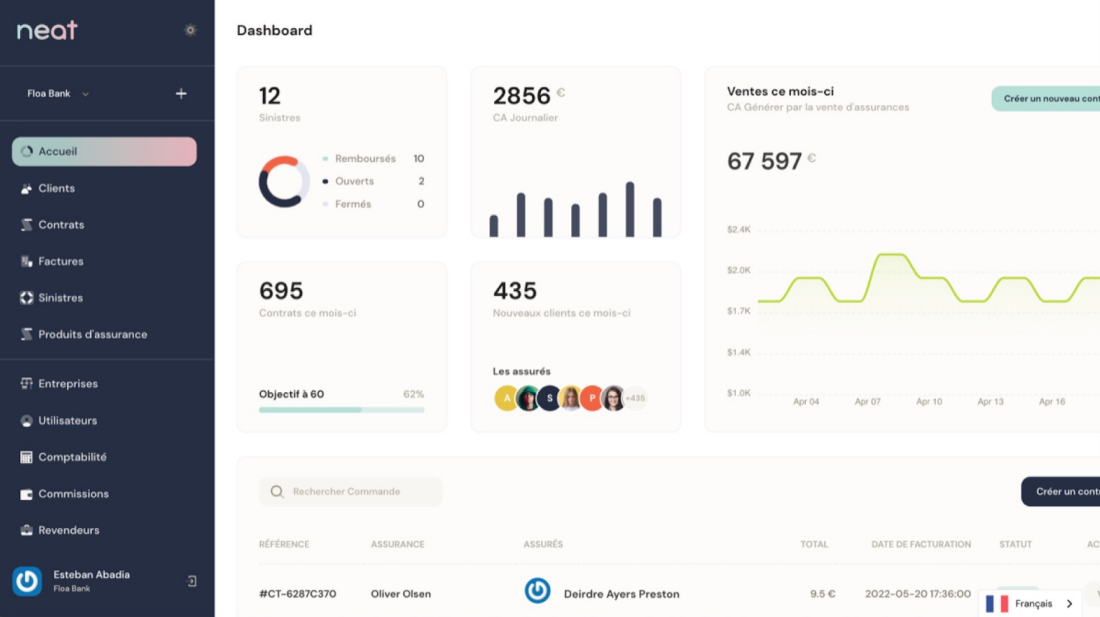
Task: Click the Commissions wallet icon
Action: pyautogui.click(x=27, y=494)
